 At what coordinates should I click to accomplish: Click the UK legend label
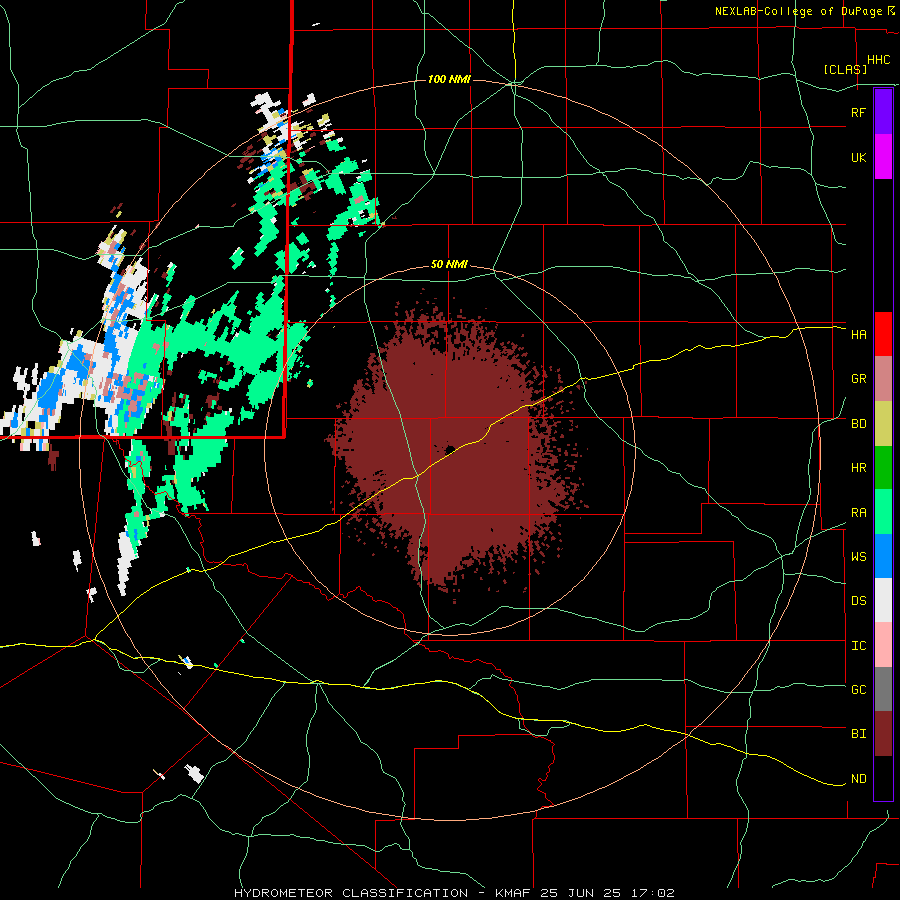858,158
